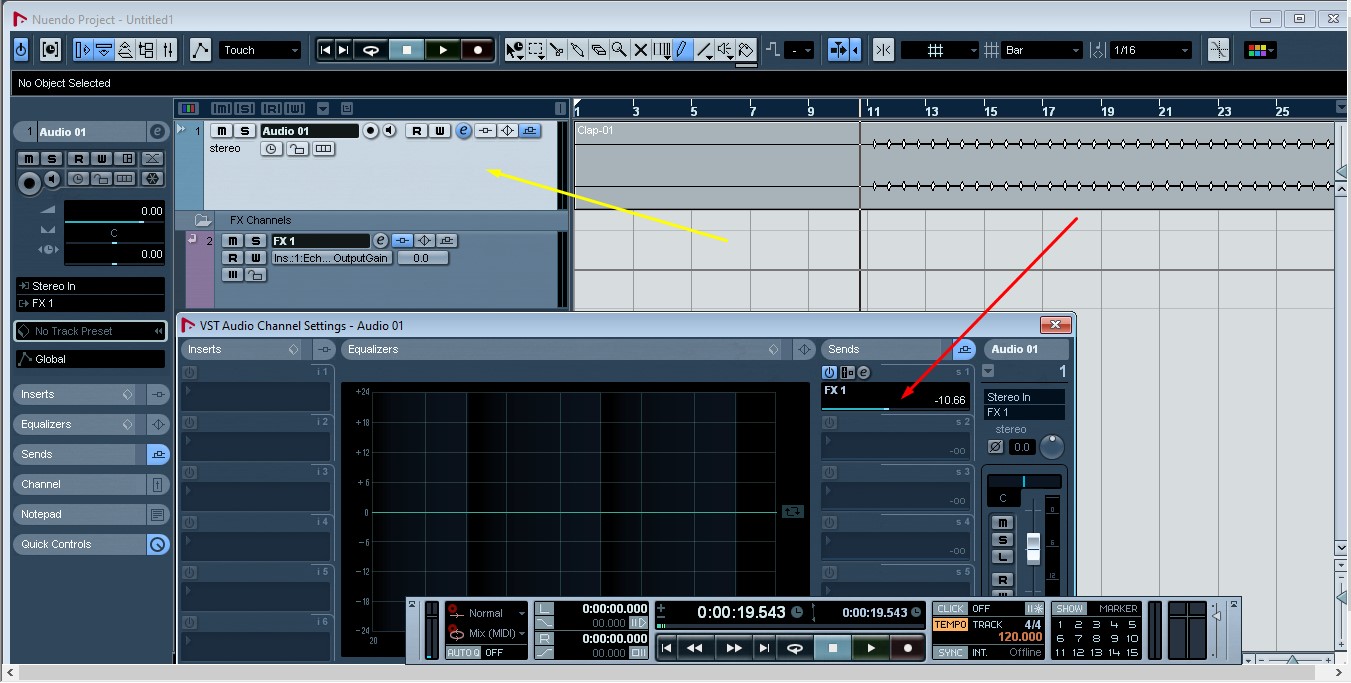The height and width of the screenshot is (683, 1351).
Task: Toggle TEMPO track in transport panel
Action: point(950,624)
